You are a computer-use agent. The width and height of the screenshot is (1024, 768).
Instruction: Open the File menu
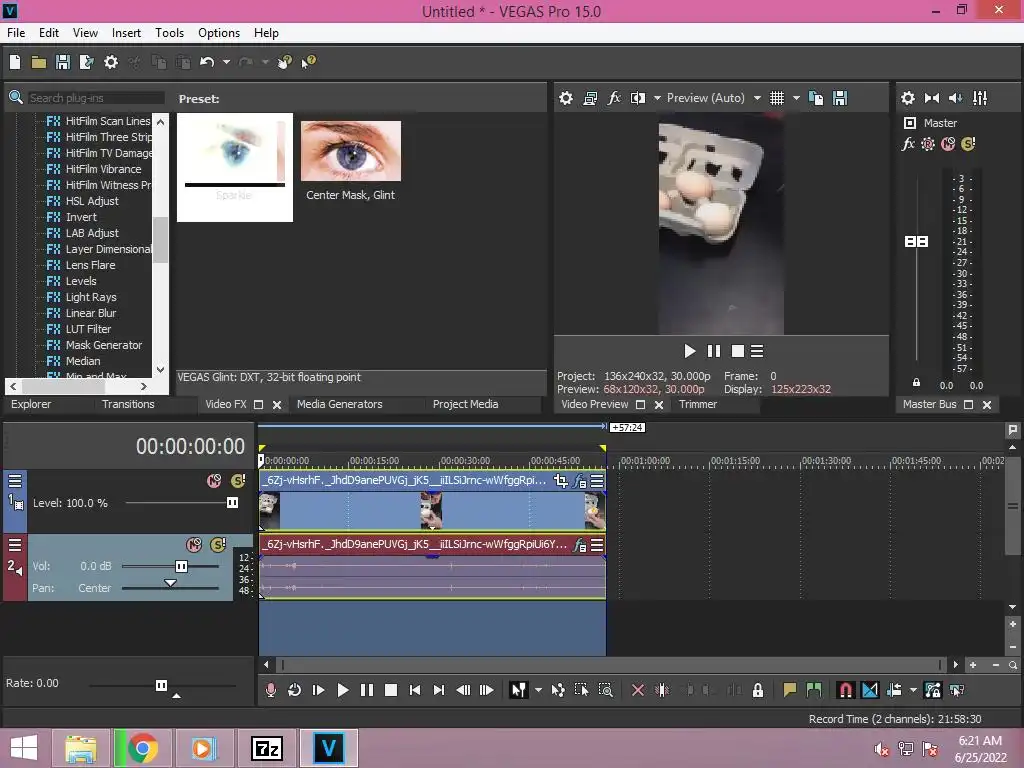tap(16, 33)
